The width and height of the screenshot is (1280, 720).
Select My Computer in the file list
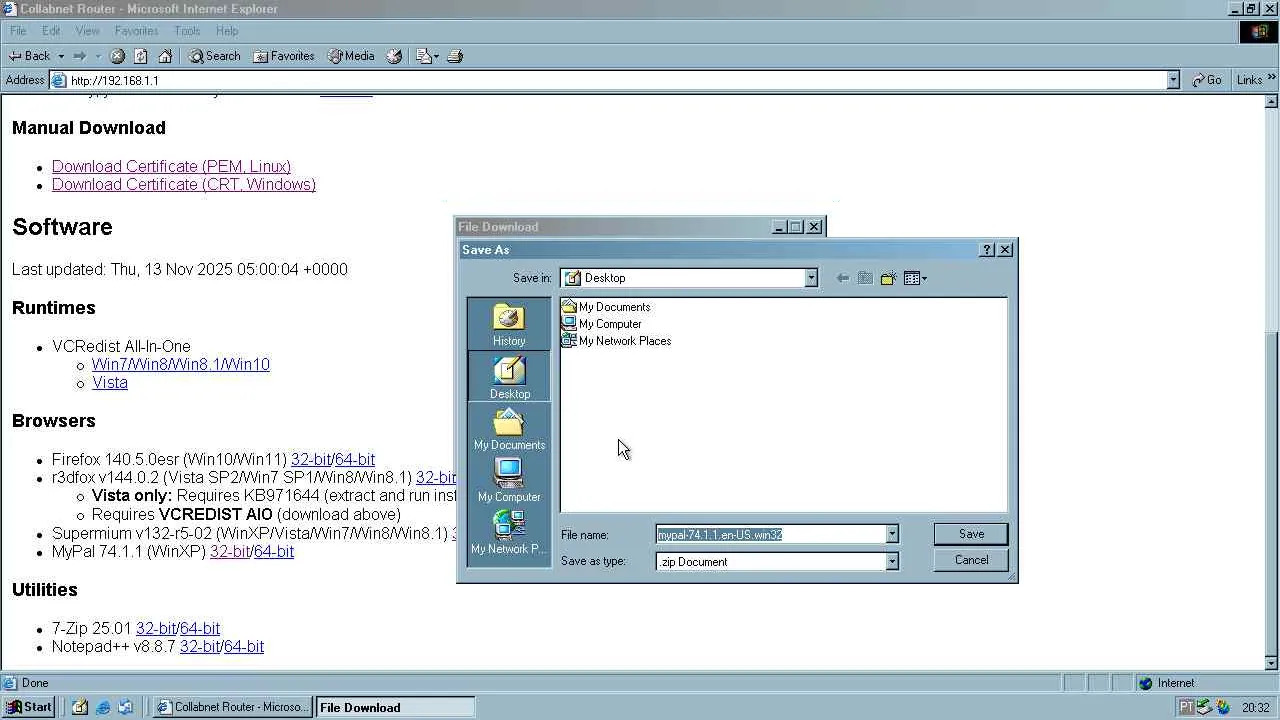602,324
